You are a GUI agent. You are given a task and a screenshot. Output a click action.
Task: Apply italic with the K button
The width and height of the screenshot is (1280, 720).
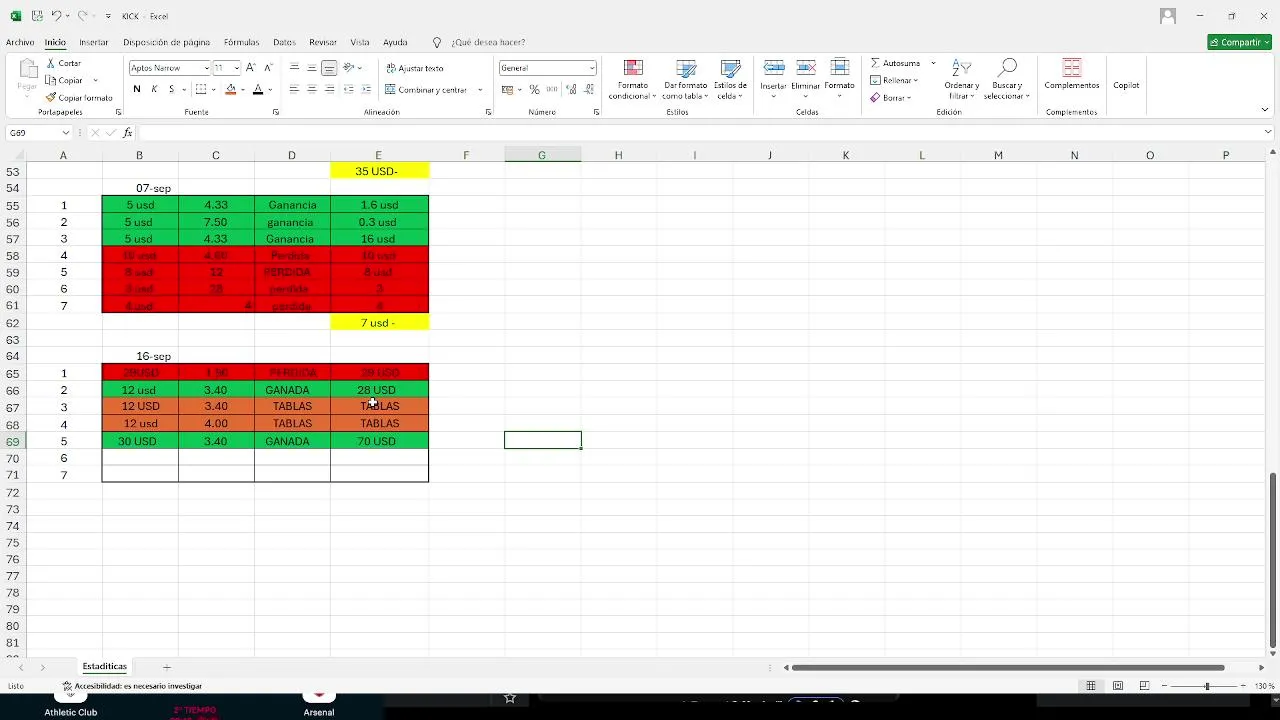tap(154, 89)
